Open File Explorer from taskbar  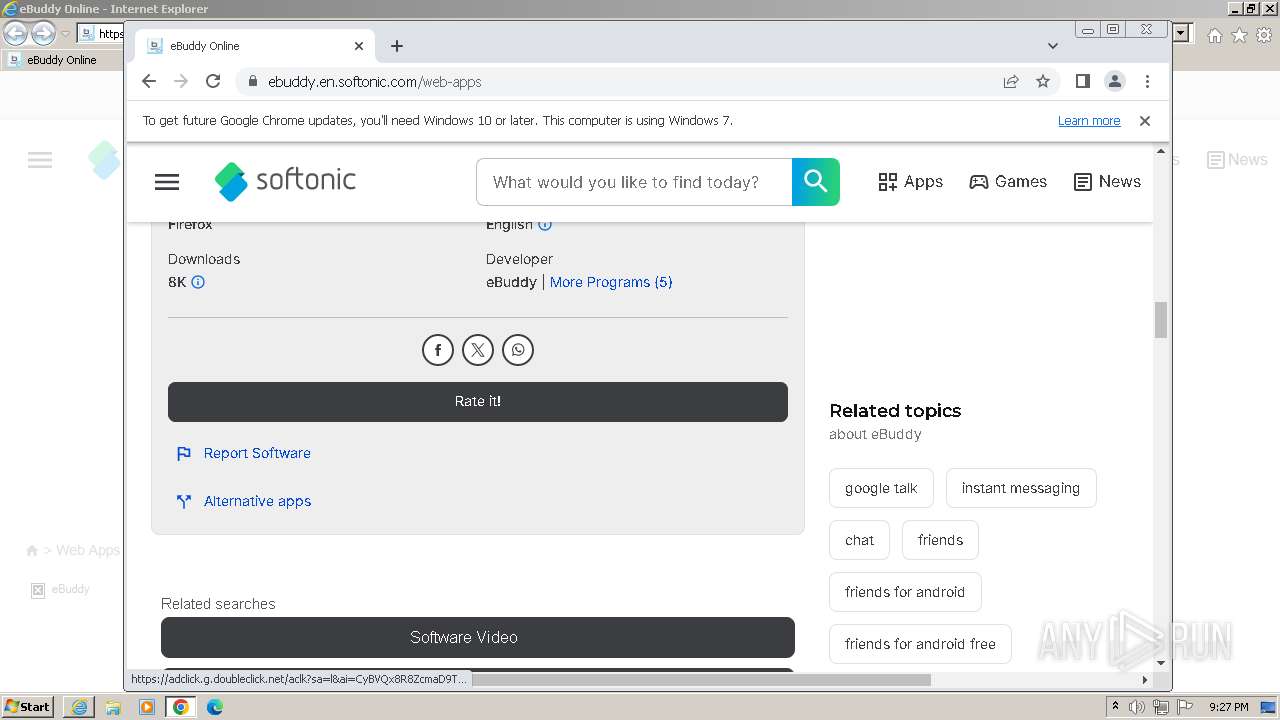point(113,707)
